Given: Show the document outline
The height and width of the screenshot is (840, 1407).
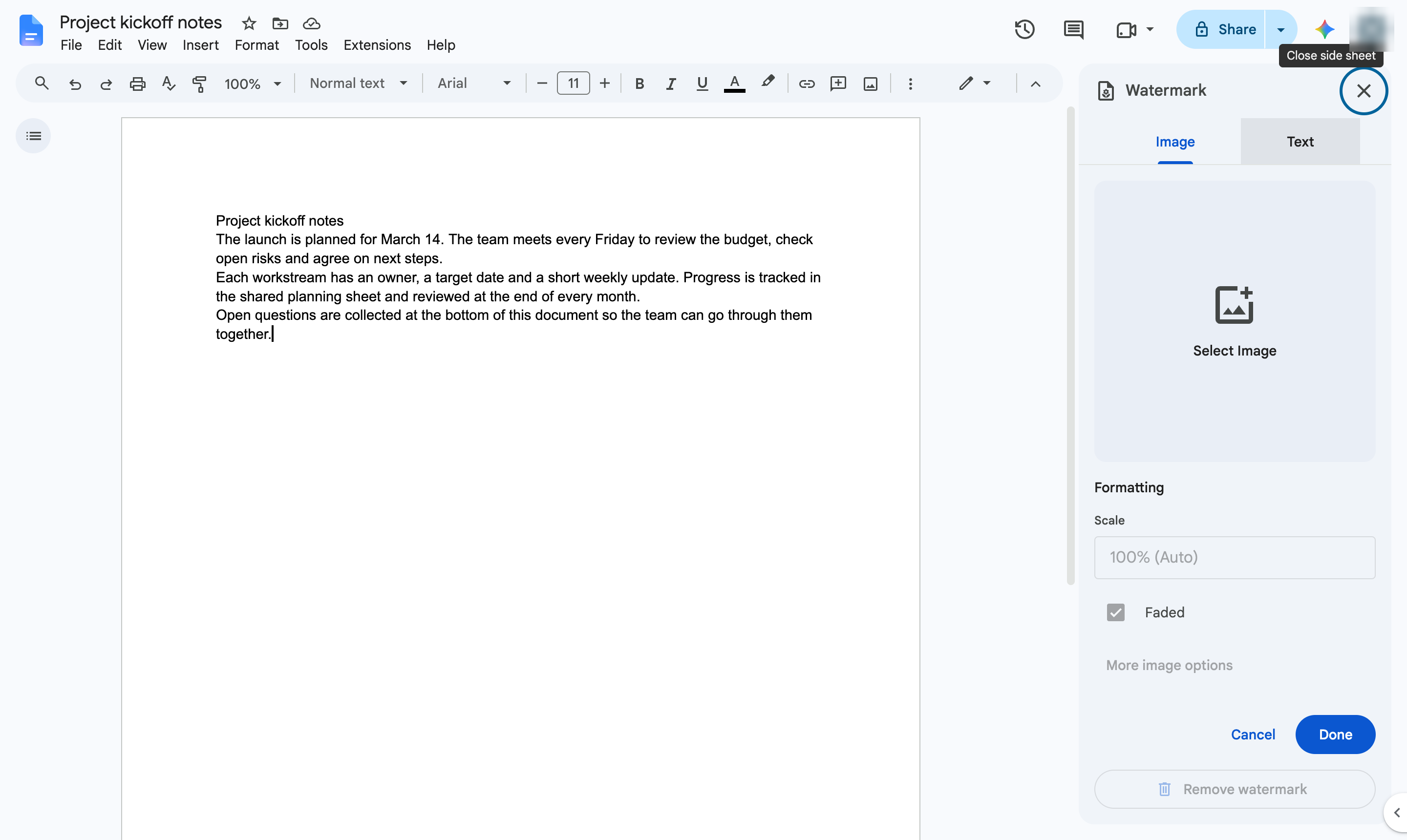Looking at the screenshot, I should coord(33,136).
